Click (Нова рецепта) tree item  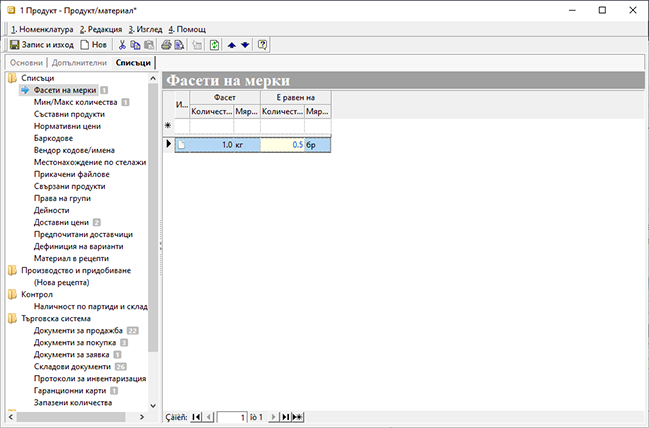(x=61, y=282)
